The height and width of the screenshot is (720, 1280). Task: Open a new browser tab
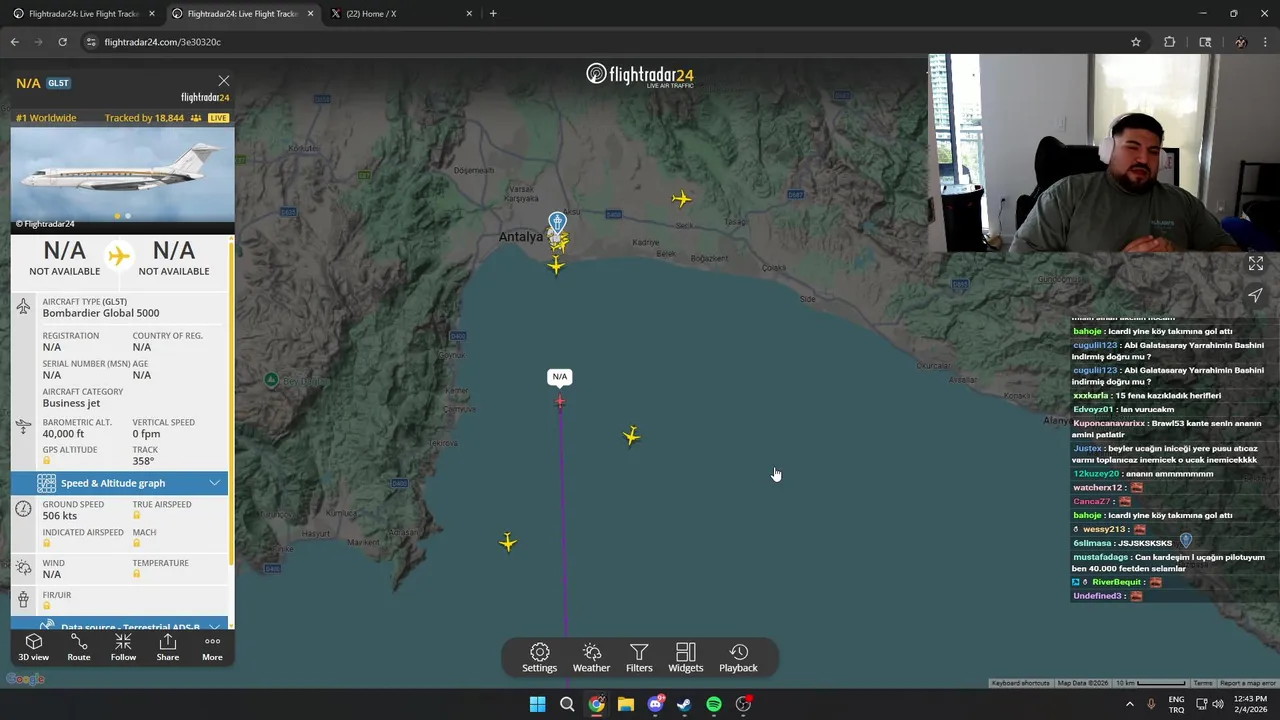pos(493,14)
